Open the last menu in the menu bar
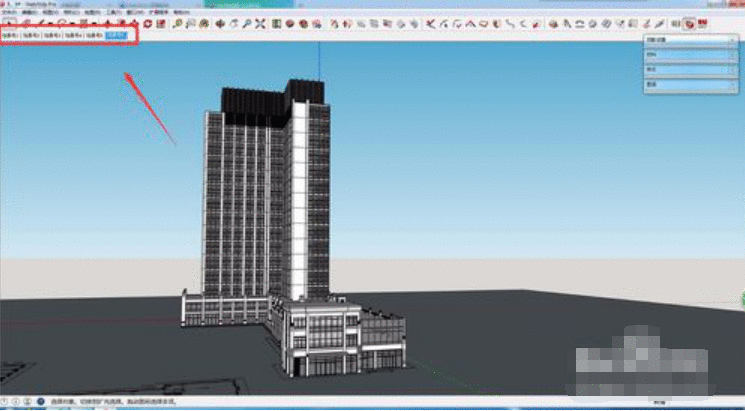This screenshot has width=745, height=411. (181, 12)
